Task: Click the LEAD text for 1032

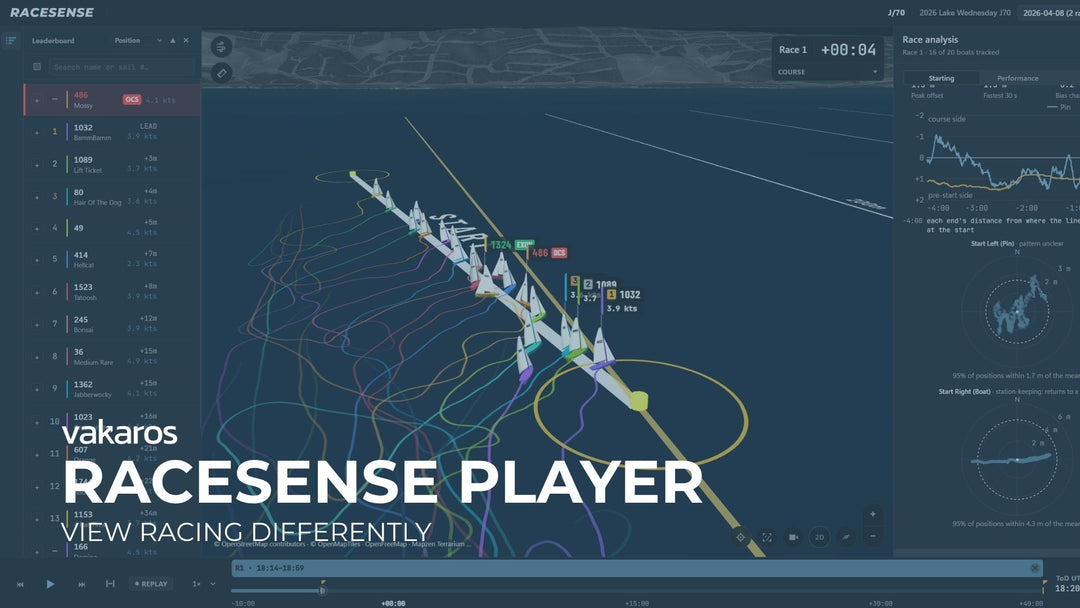Action: point(148,126)
